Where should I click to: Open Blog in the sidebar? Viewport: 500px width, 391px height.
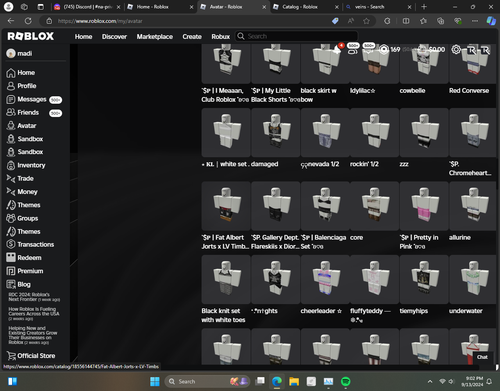[x=18, y=284]
